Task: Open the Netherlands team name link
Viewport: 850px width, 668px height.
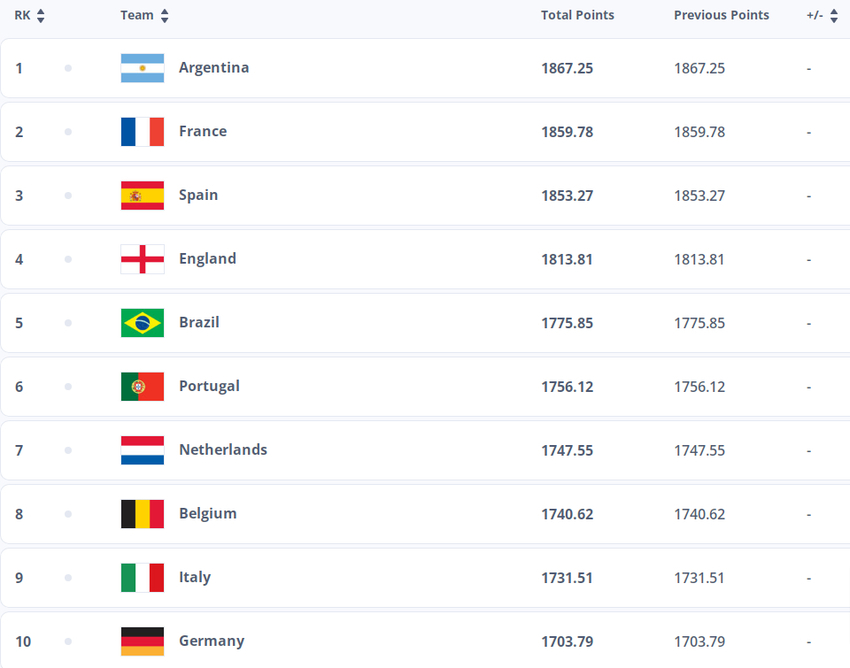Action: [x=223, y=449]
